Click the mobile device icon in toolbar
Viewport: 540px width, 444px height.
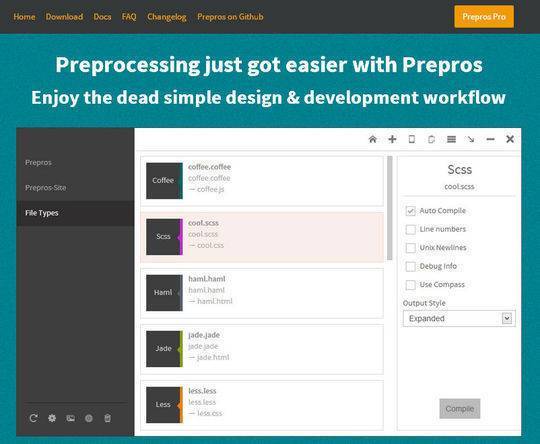click(x=412, y=139)
